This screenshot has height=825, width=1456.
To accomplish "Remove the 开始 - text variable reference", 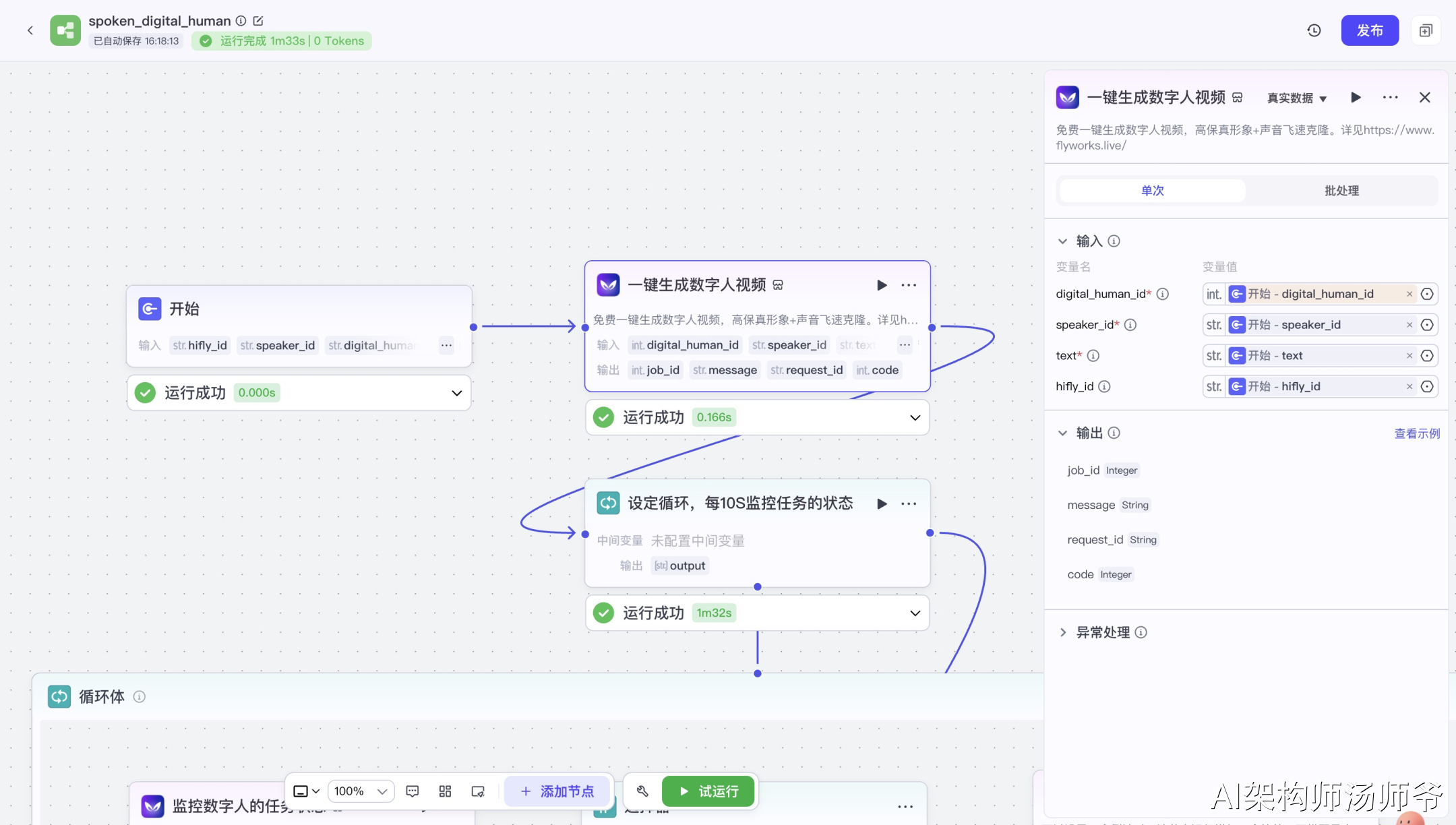I will [1409, 356].
